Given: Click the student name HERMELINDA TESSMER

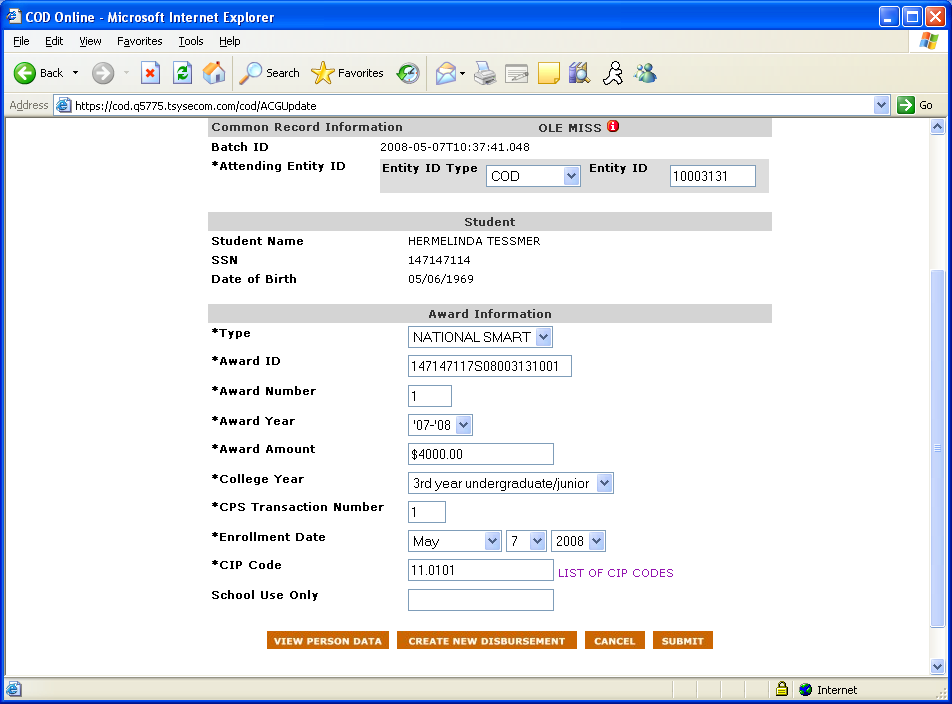Looking at the screenshot, I should point(474,241).
